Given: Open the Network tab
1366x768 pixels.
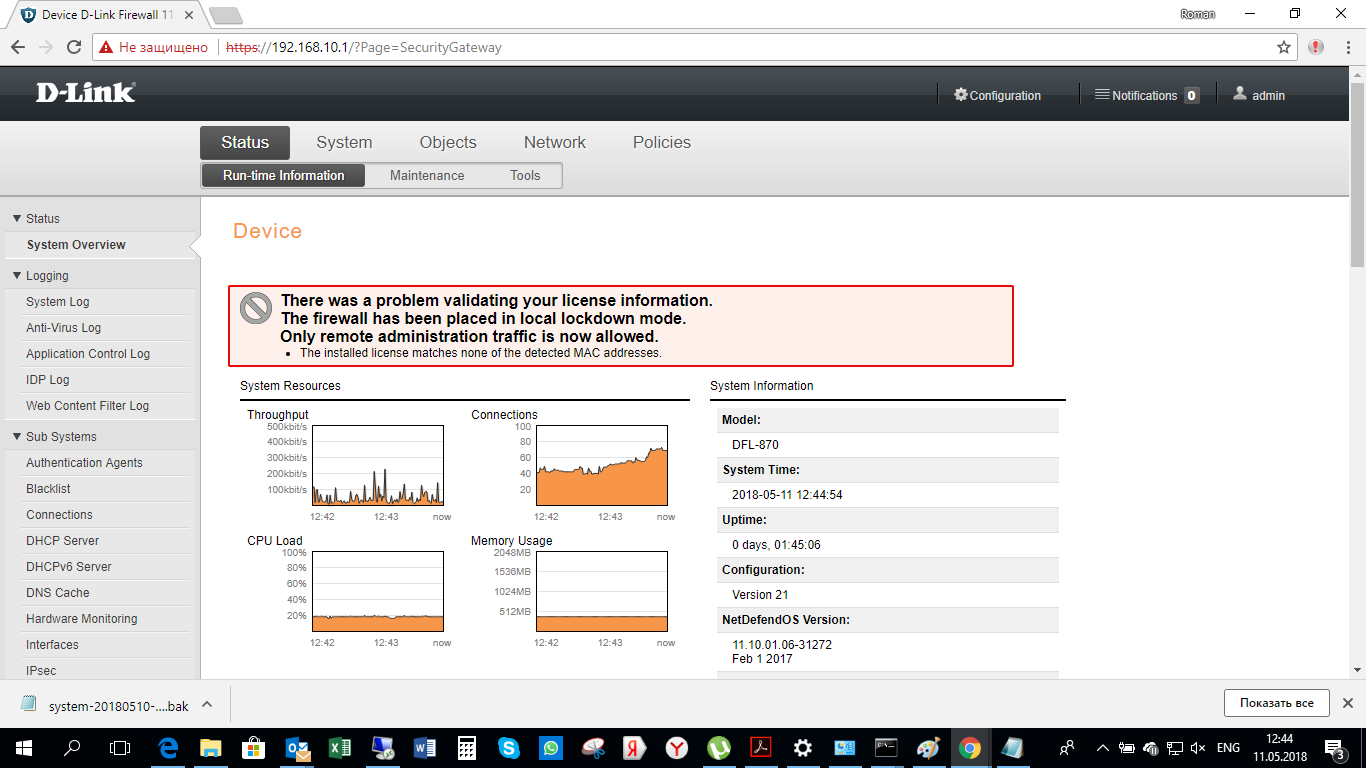Looking at the screenshot, I should click(554, 142).
